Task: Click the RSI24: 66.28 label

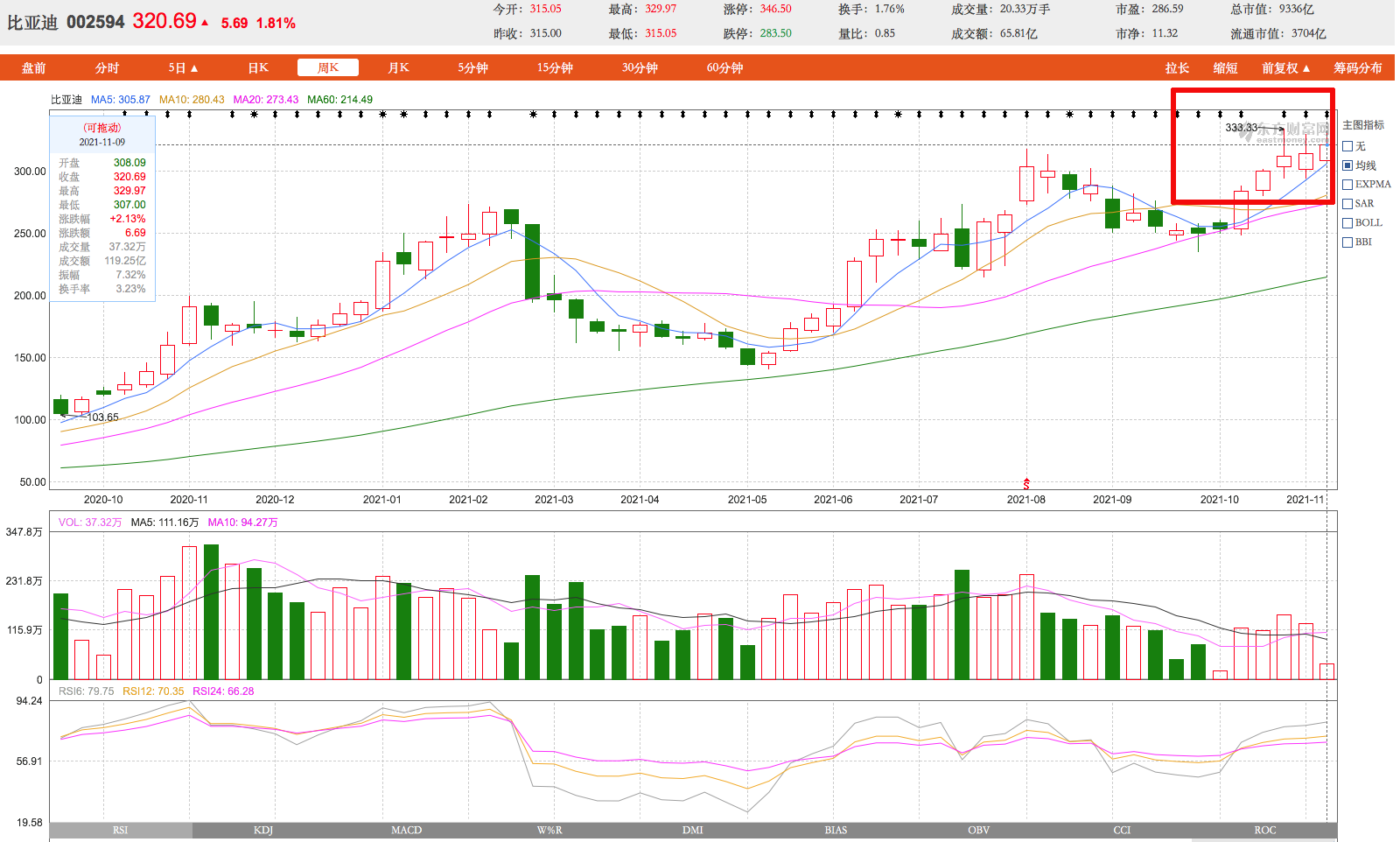Action: click(223, 691)
